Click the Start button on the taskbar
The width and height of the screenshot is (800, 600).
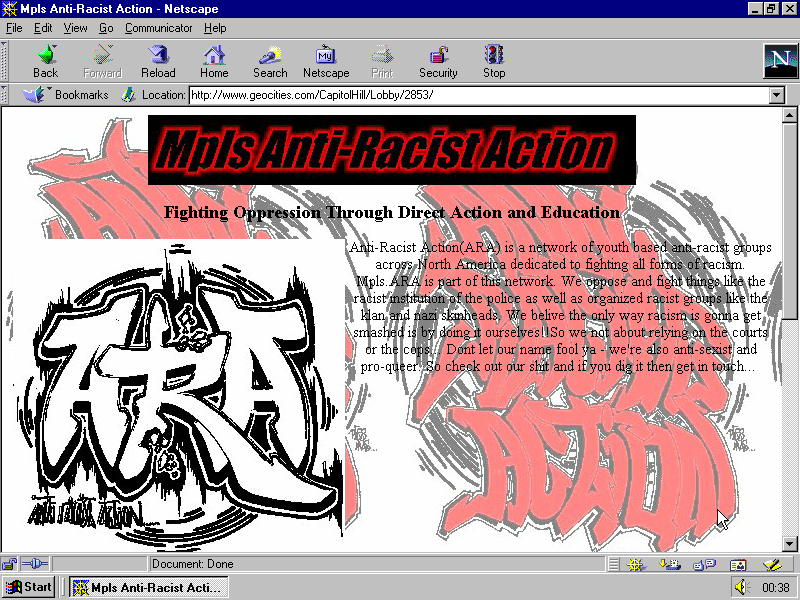pos(29,587)
